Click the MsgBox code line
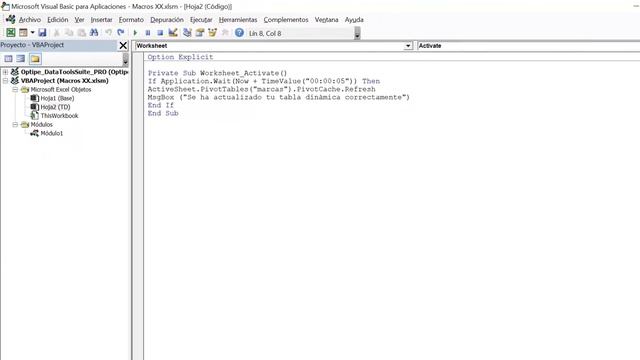This screenshot has width=640, height=360. click(x=279, y=97)
